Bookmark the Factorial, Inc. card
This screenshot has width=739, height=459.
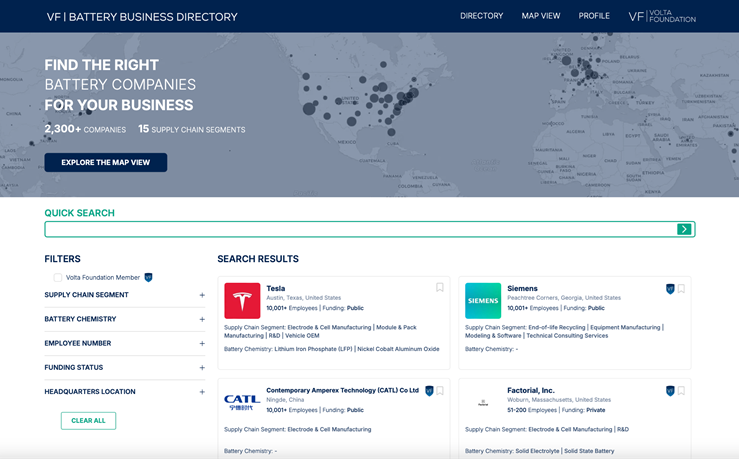[681, 391]
